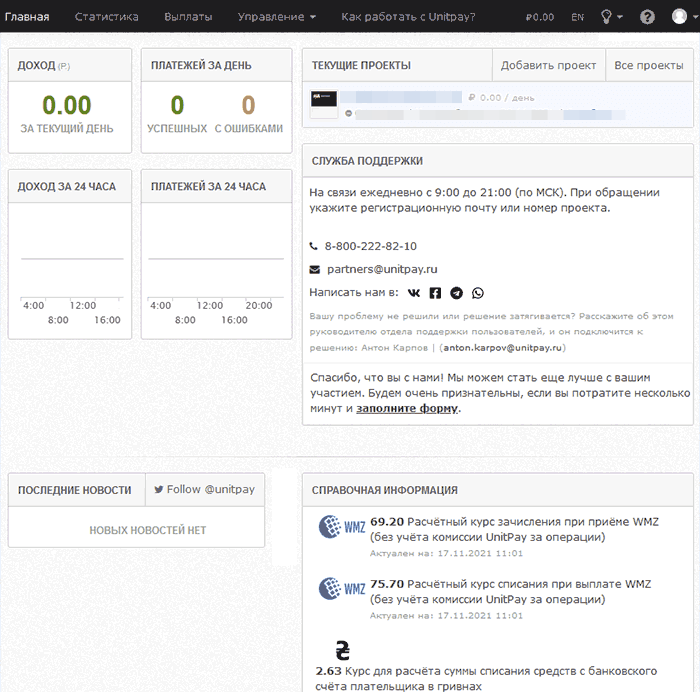Click the hryvnia currency symbol icon
Screen dimensions: 700x692
coord(342,650)
